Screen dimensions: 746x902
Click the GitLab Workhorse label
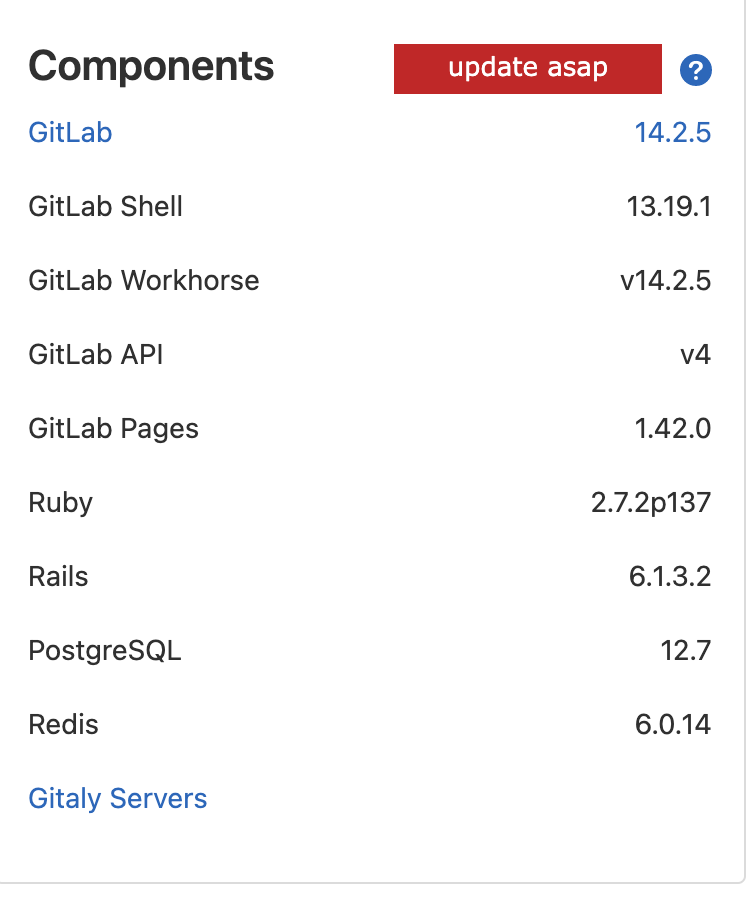(x=142, y=280)
